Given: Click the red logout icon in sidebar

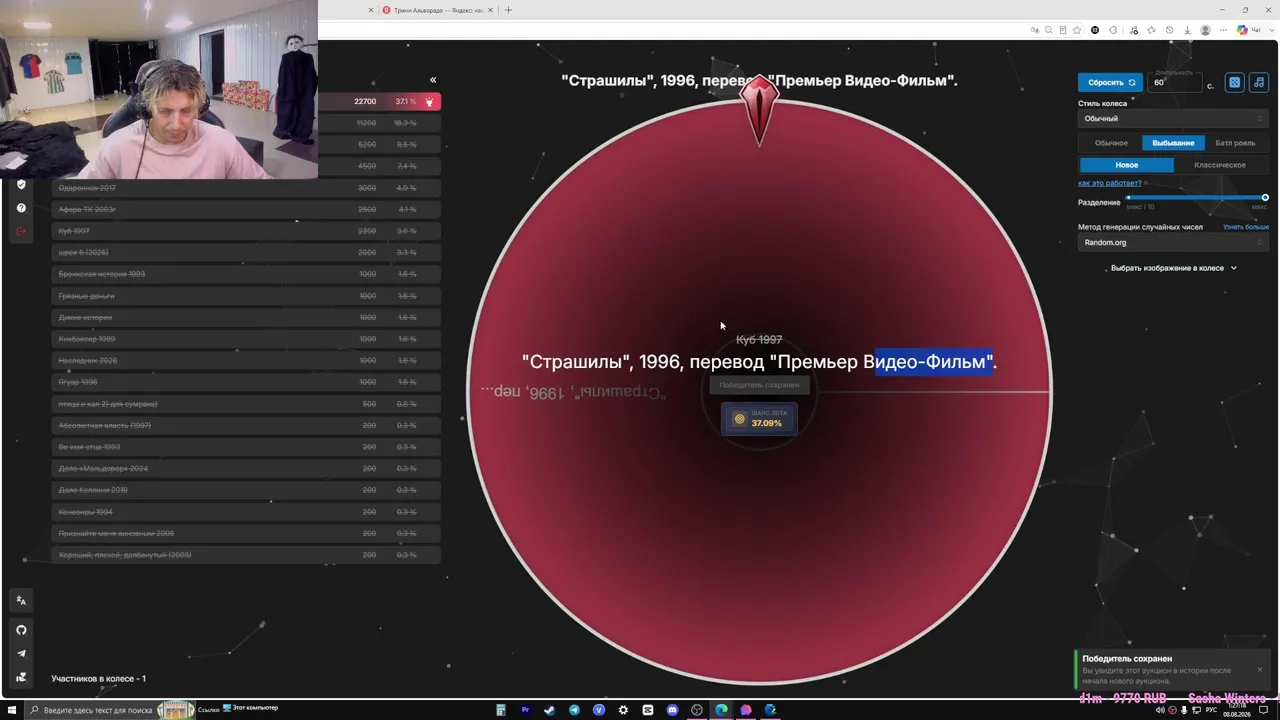Looking at the screenshot, I should point(21,232).
